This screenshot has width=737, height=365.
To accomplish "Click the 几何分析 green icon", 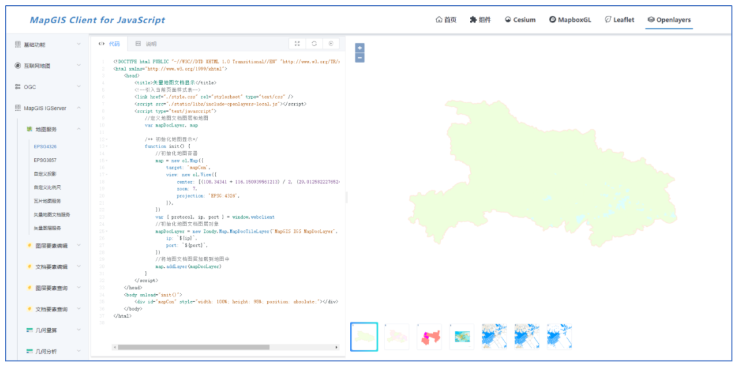I will point(29,351).
